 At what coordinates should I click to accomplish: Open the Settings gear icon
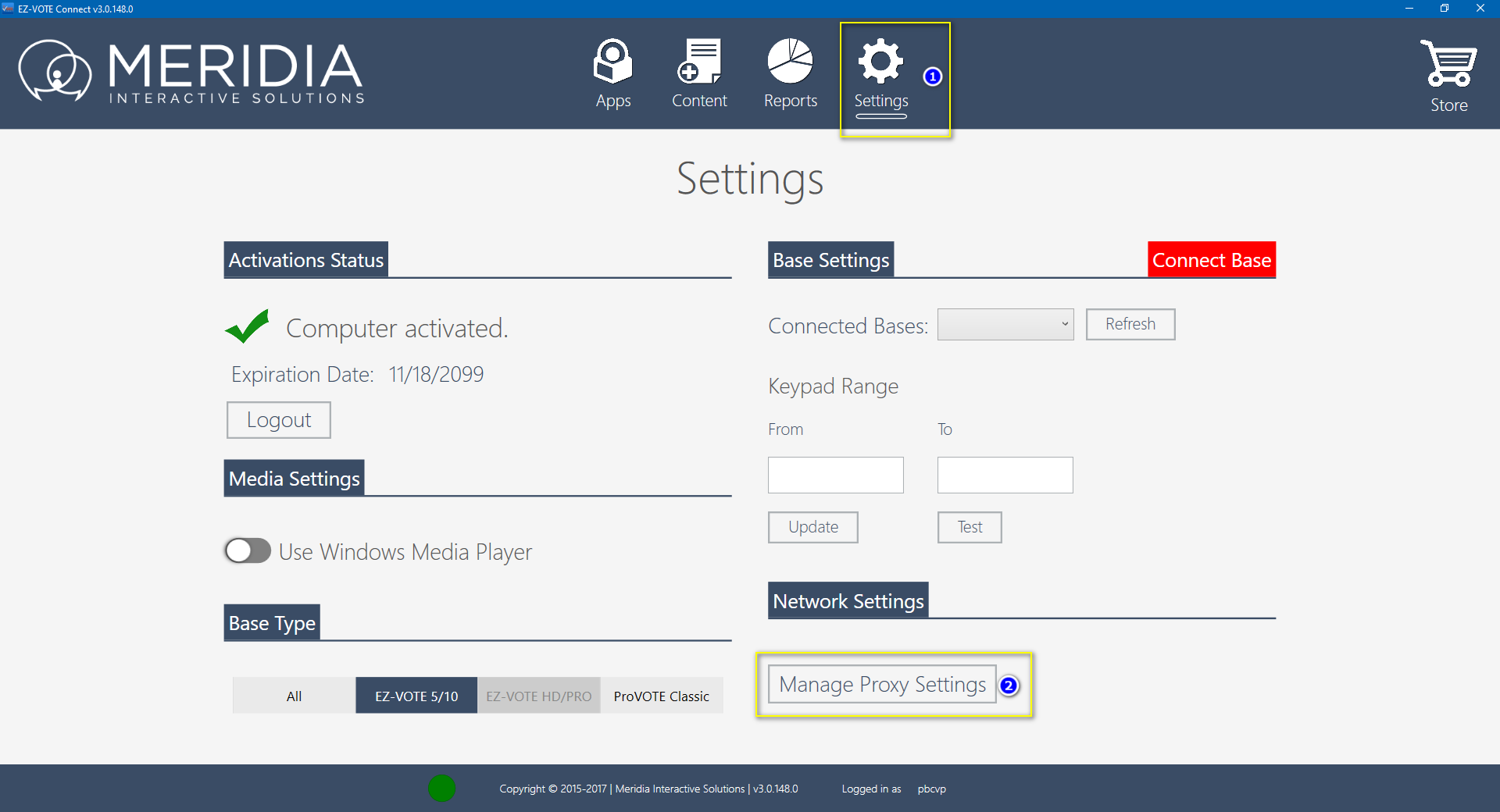pyautogui.click(x=881, y=61)
